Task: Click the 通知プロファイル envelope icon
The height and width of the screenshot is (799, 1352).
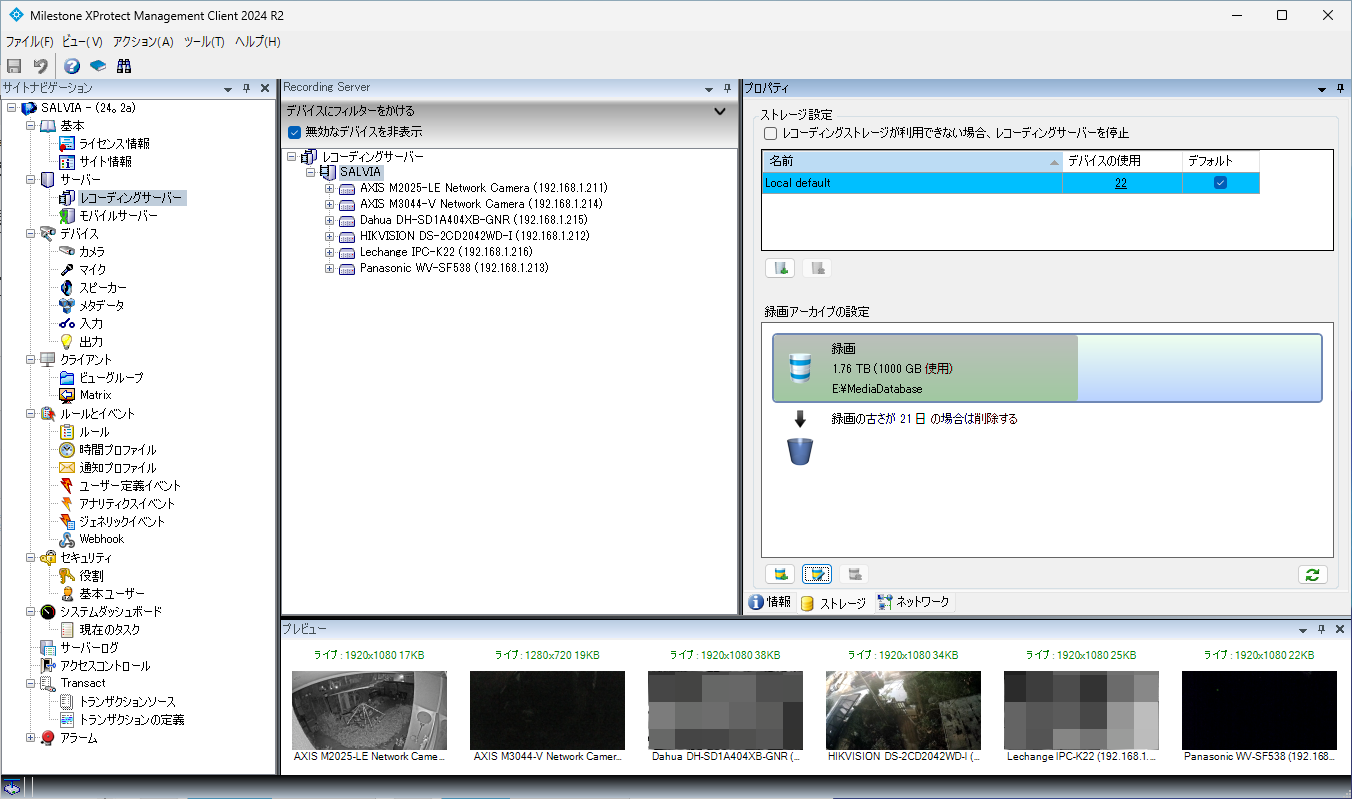Action: tap(67, 468)
